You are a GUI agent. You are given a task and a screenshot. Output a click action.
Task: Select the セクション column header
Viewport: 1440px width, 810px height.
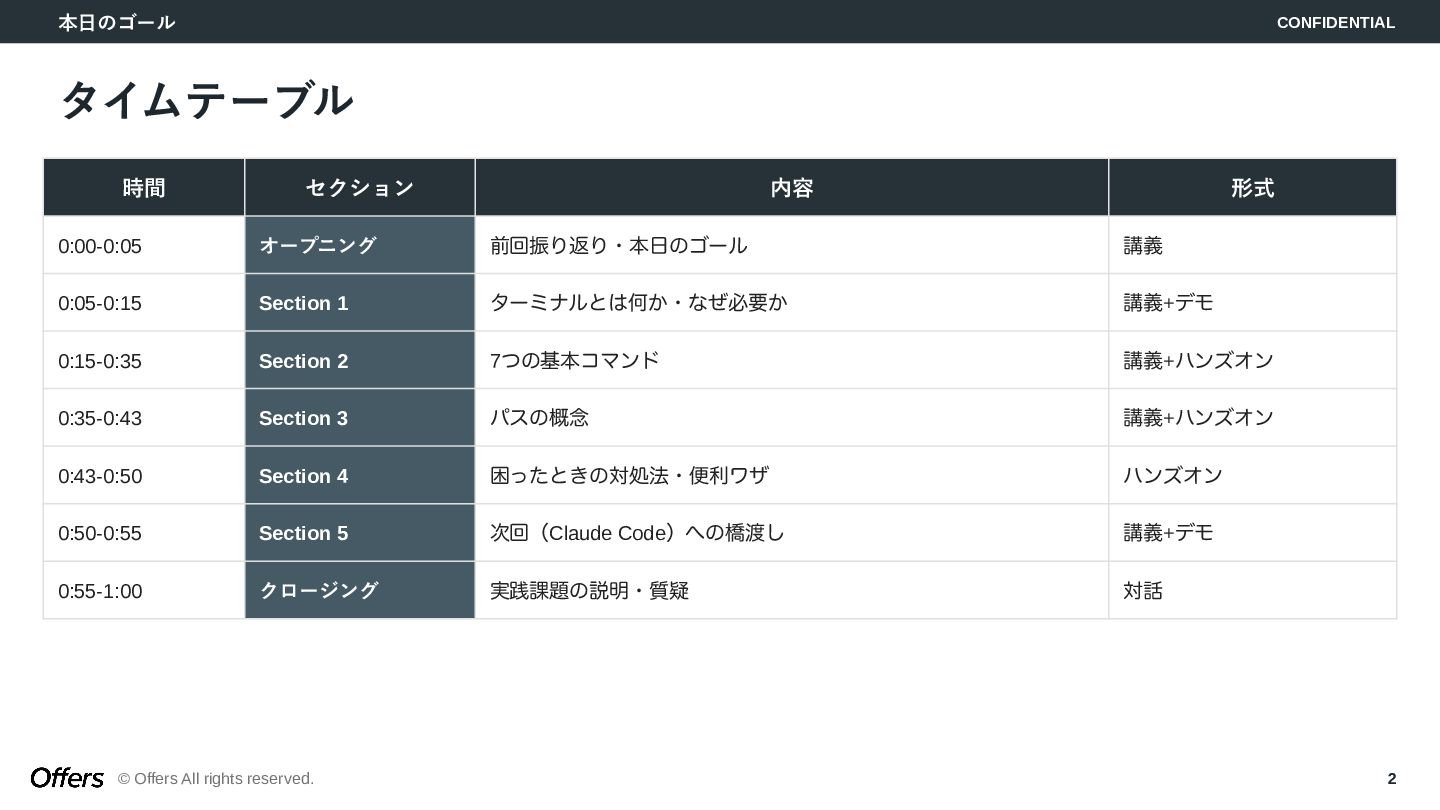360,188
